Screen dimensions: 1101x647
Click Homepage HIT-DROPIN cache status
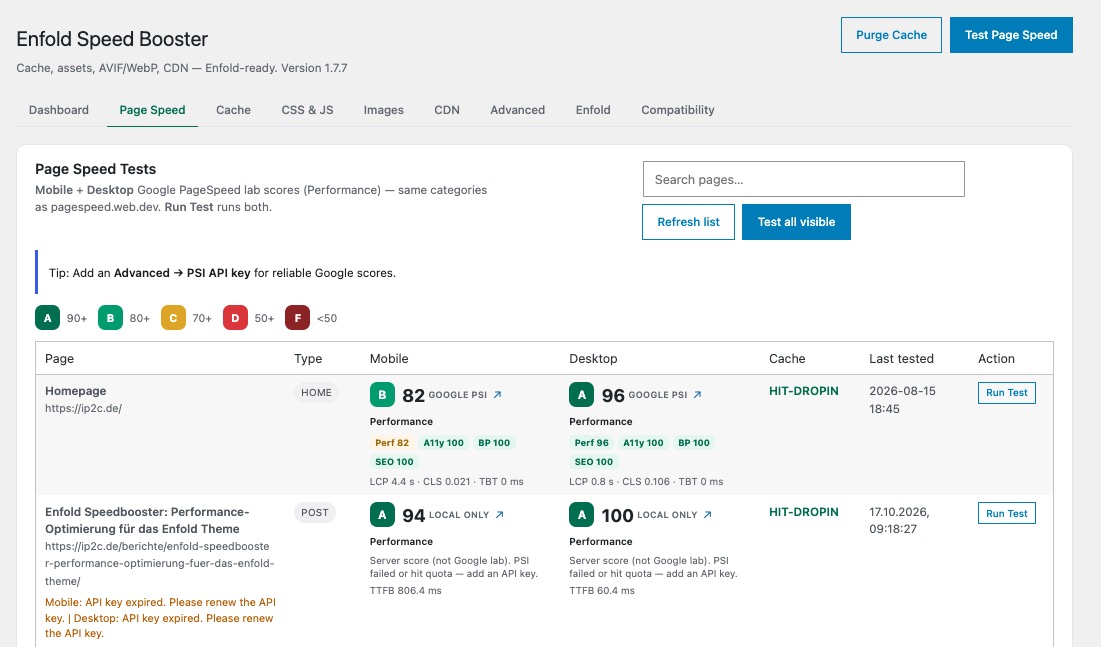pyautogui.click(x=803, y=391)
